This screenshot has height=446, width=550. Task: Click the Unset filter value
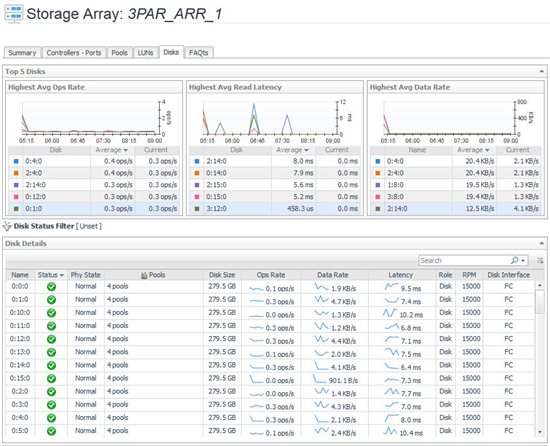coord(89,226)
